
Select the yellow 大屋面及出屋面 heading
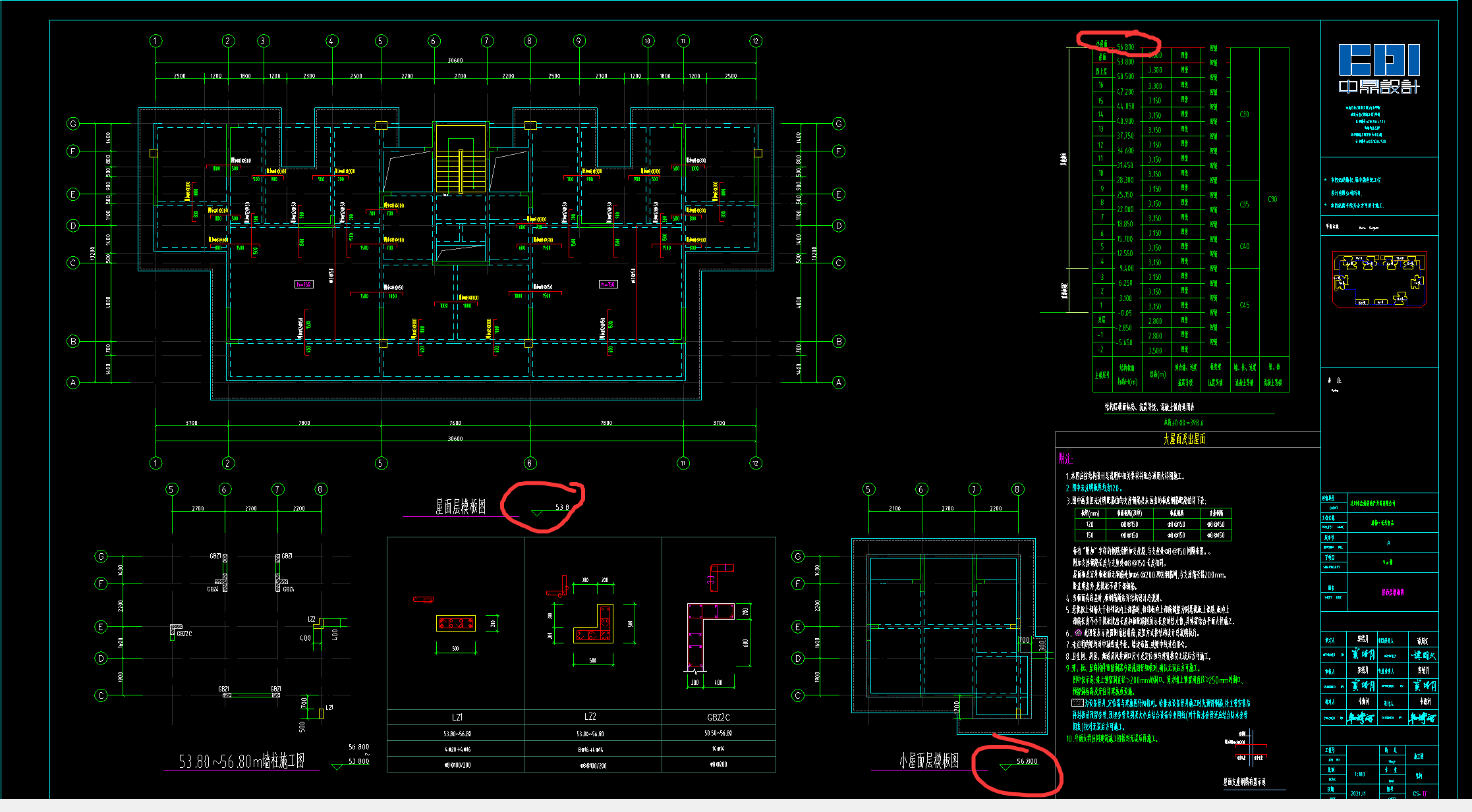point(1184,439)
